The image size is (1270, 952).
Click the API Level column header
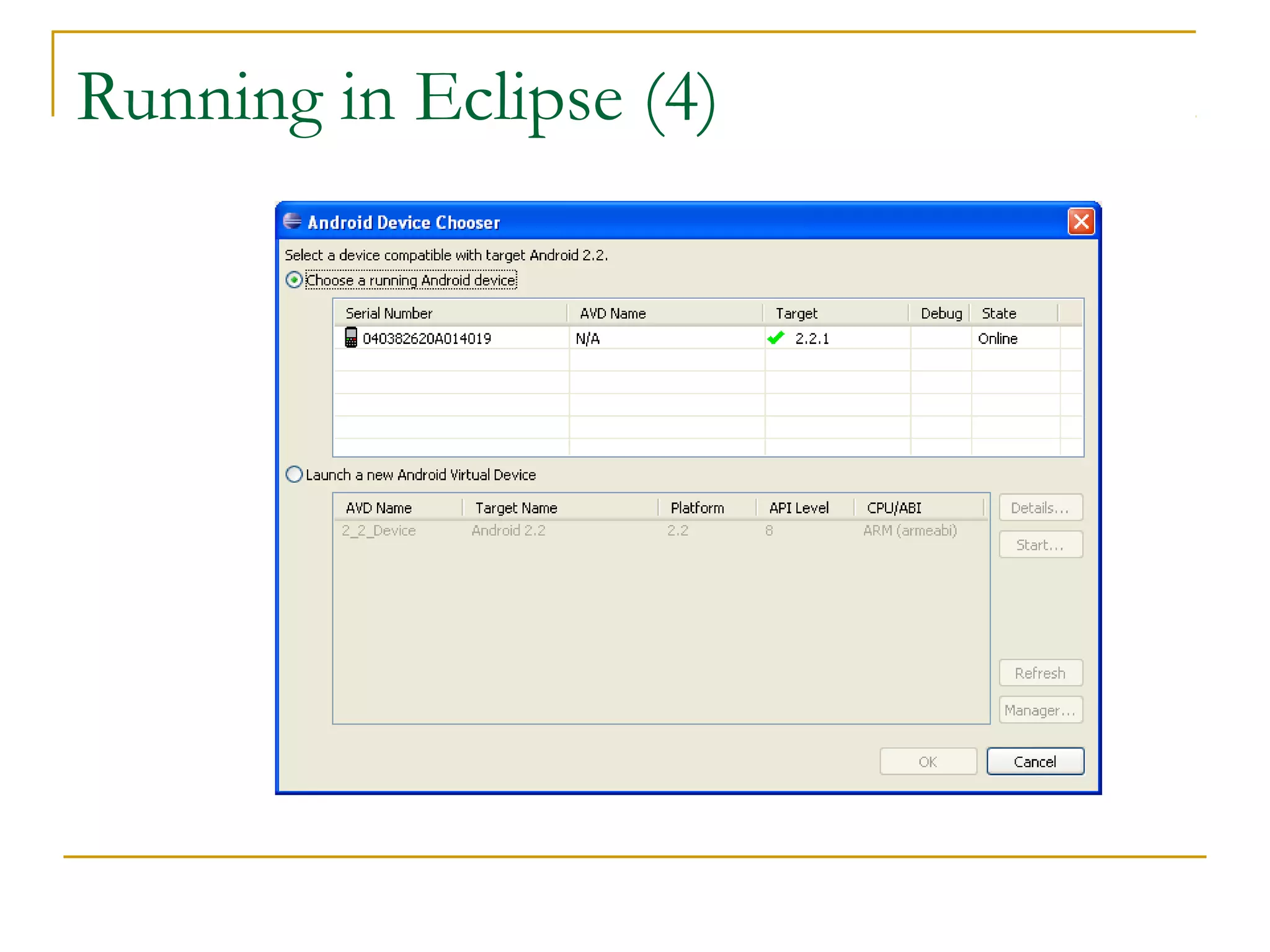[x=806, y=508]
